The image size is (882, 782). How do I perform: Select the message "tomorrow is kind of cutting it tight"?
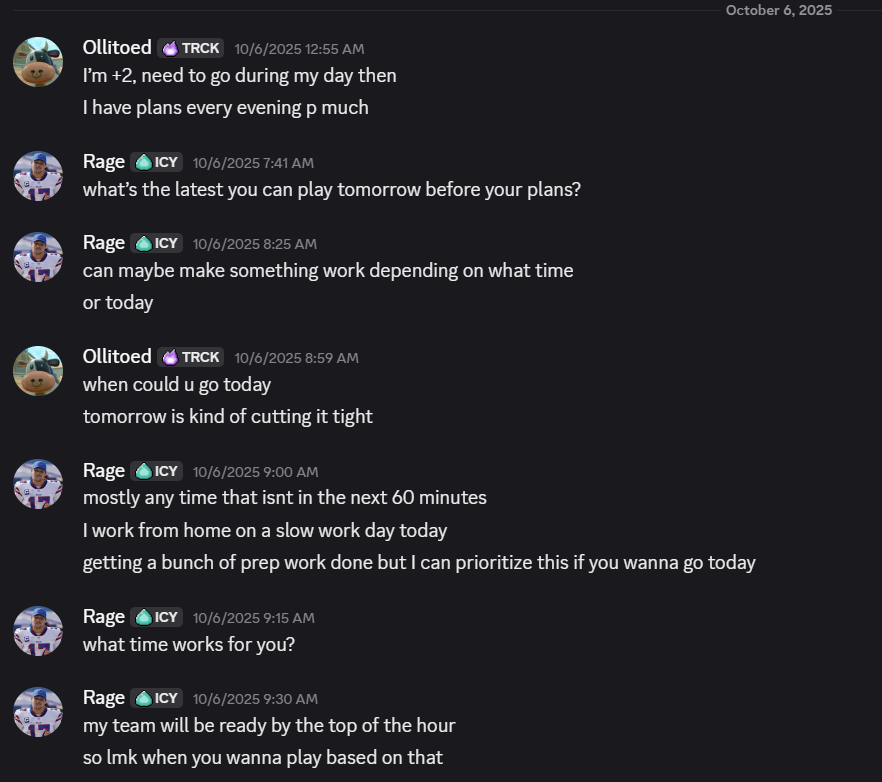click(x=227, y=416)
